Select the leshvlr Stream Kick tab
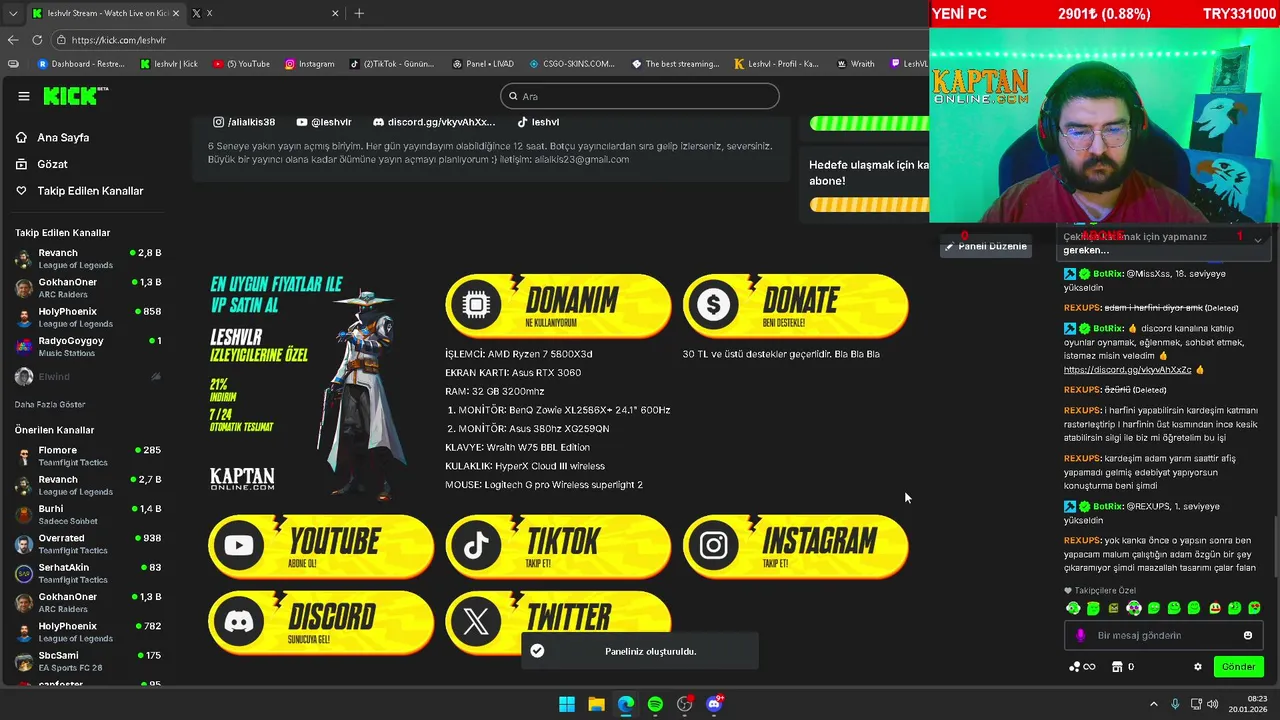1280x720 pixels. (104, 13)
